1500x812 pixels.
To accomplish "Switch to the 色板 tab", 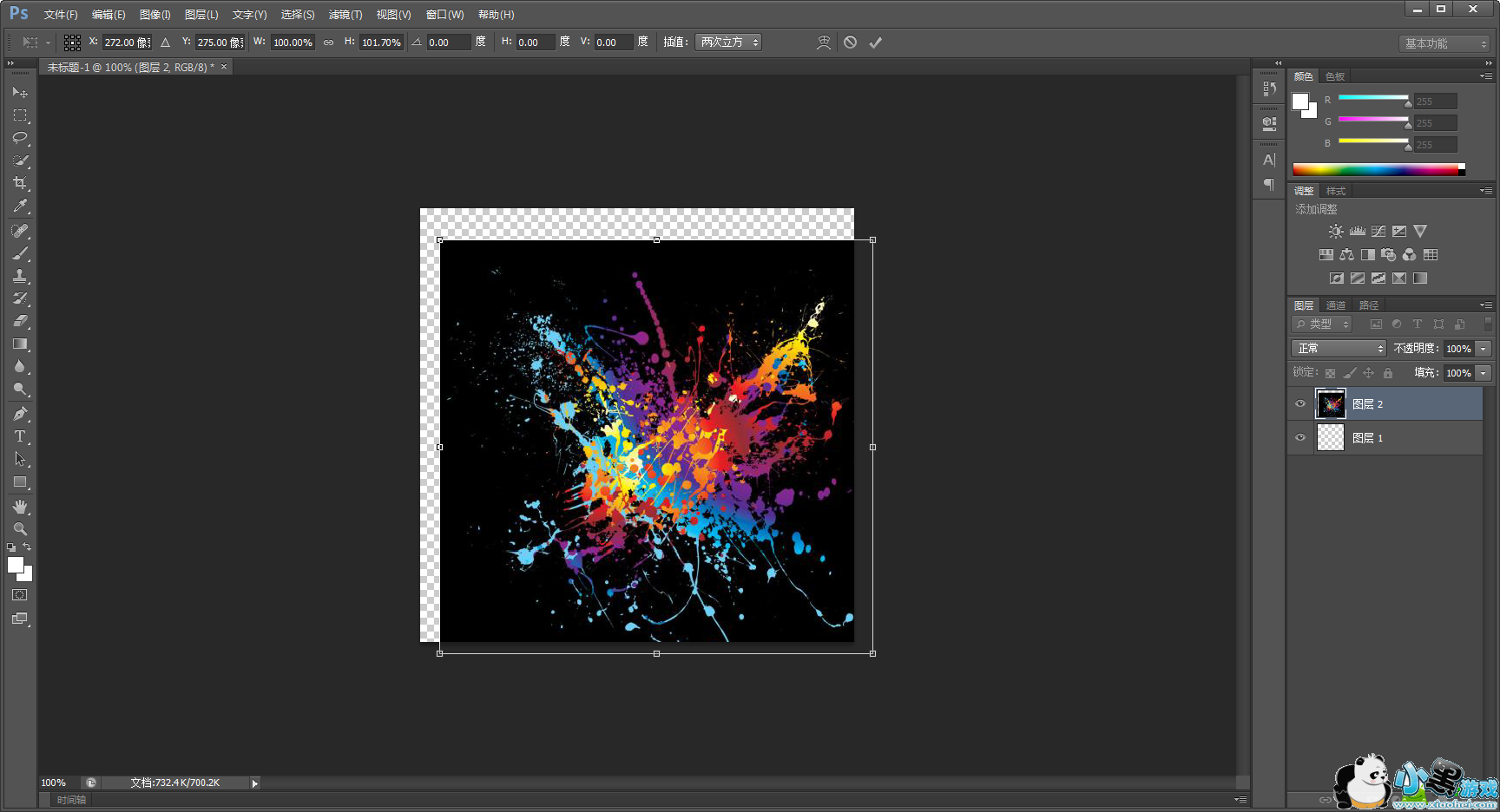I will (1335, 76).
